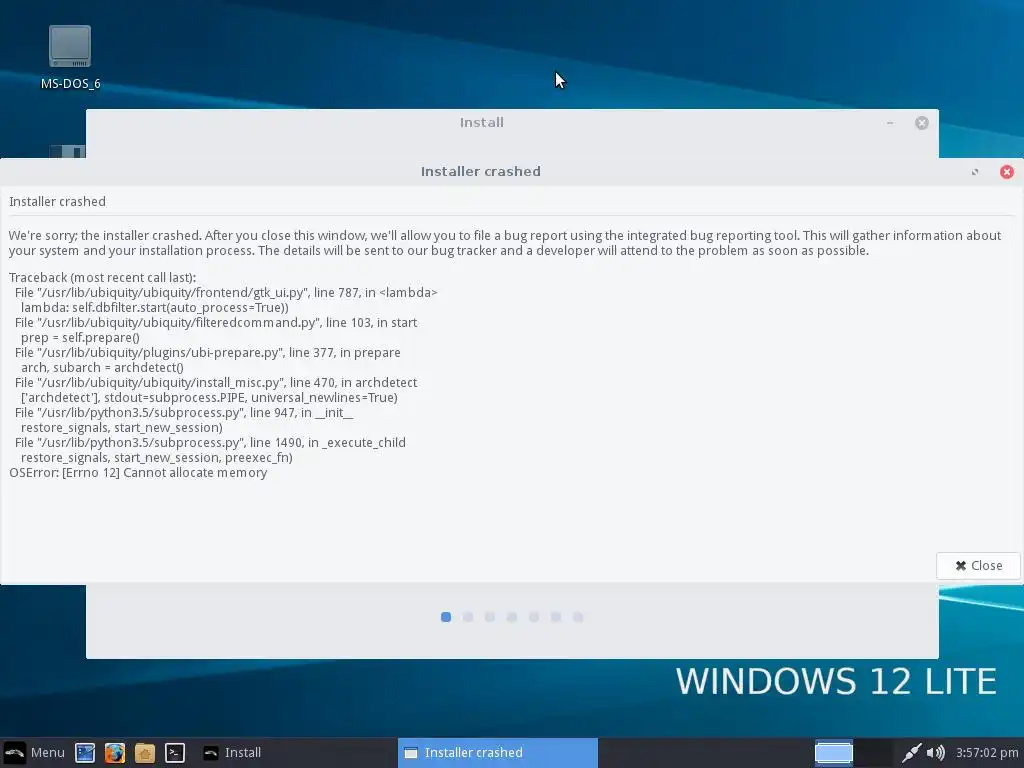The height and width of the screenshot is (768, 1024).
Task: Click the first blue progress dot in Install window
Action: pyautogui.click(x=446, y=617)
